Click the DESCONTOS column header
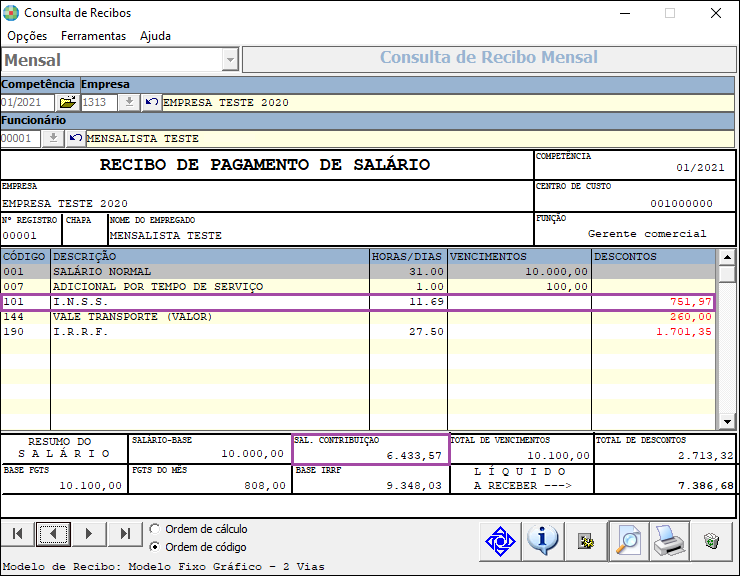Screen dimensions: 740x576 (x=654, y=256)
